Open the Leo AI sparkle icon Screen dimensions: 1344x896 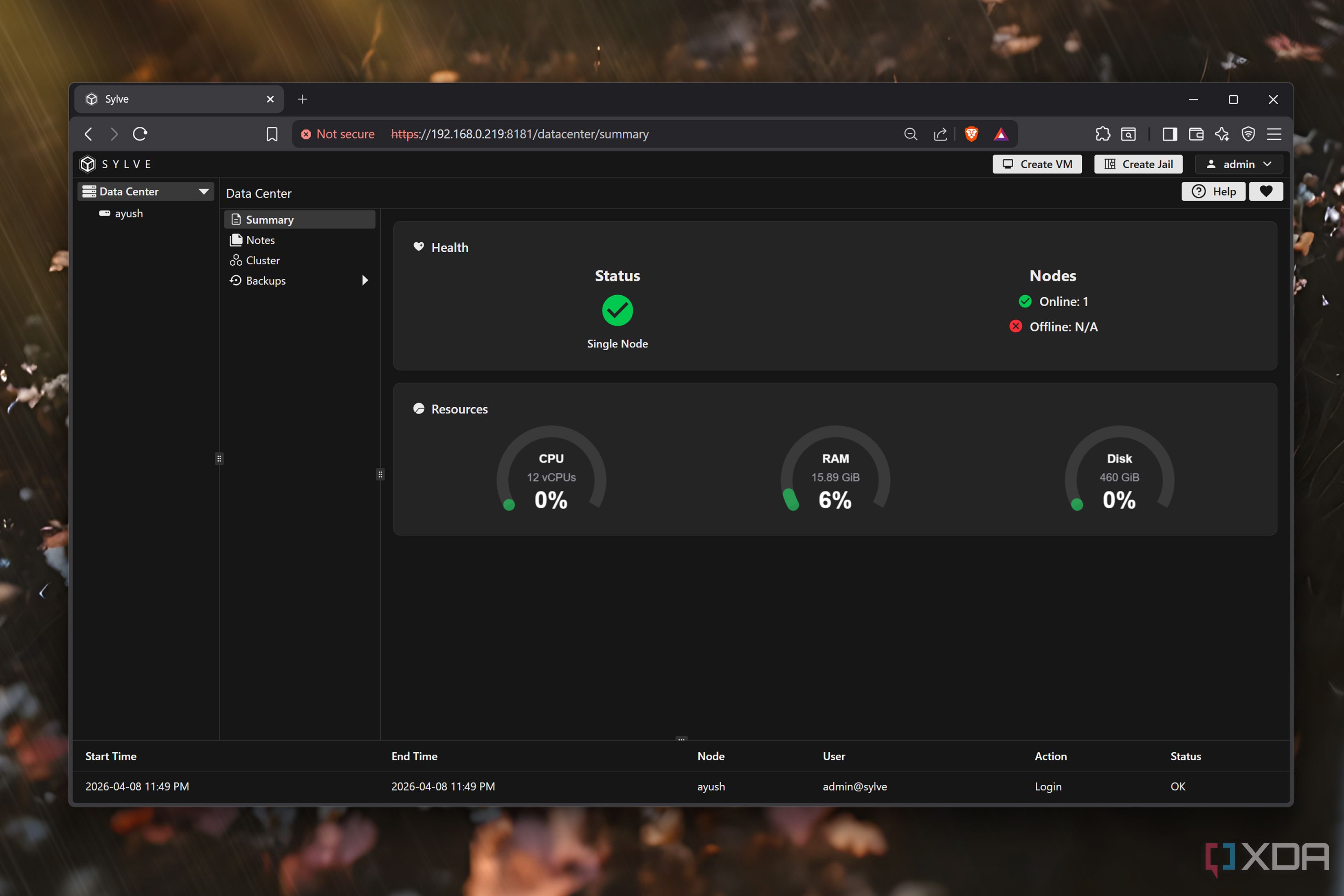click(x=1222, y=134)
